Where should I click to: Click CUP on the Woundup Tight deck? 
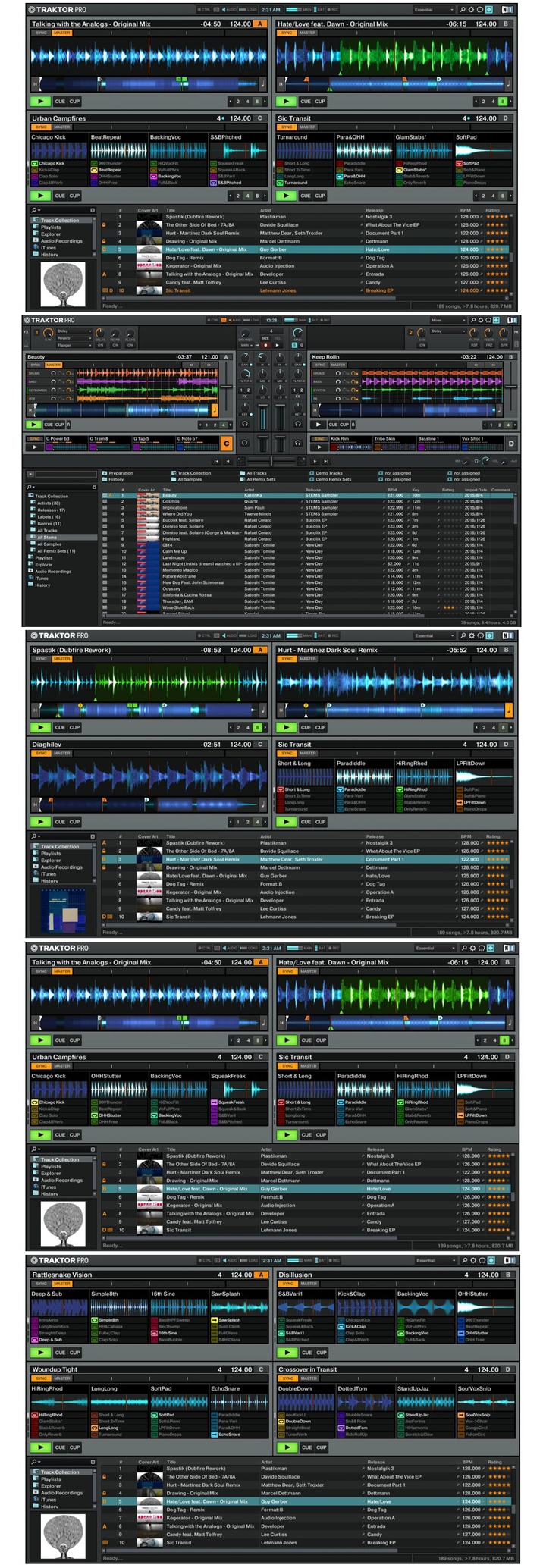(74, 1447)
